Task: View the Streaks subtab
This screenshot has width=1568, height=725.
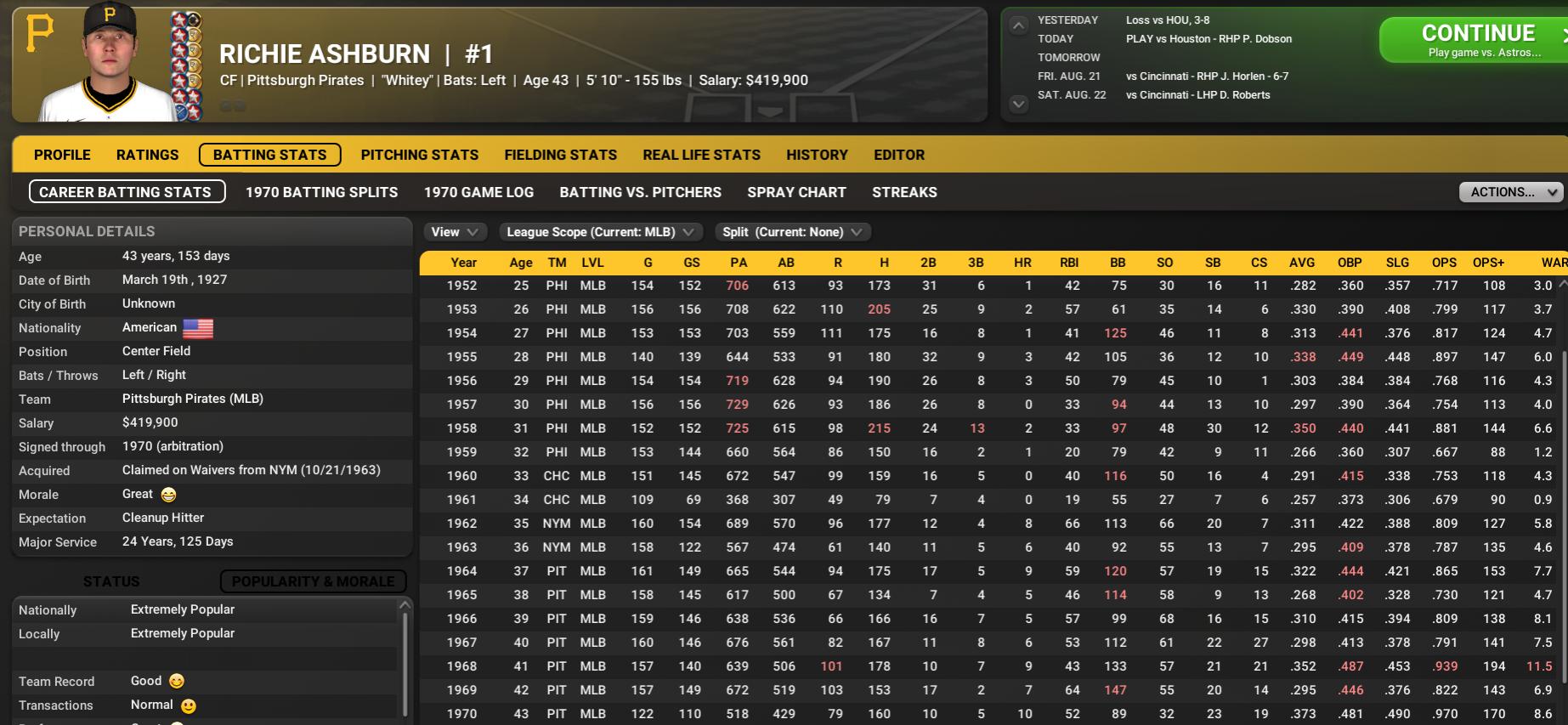Action: coord(904,192)
